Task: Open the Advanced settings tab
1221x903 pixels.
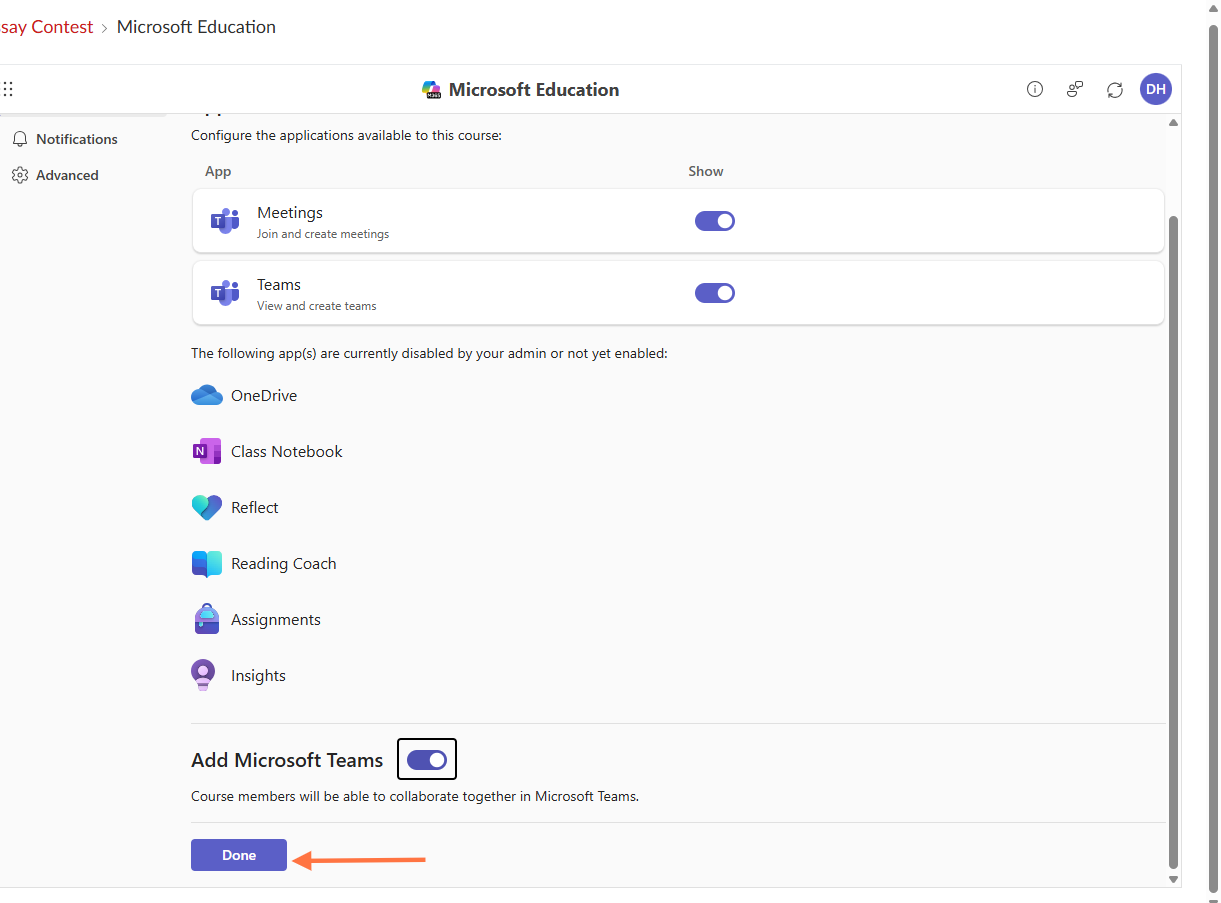Action: 55,175
